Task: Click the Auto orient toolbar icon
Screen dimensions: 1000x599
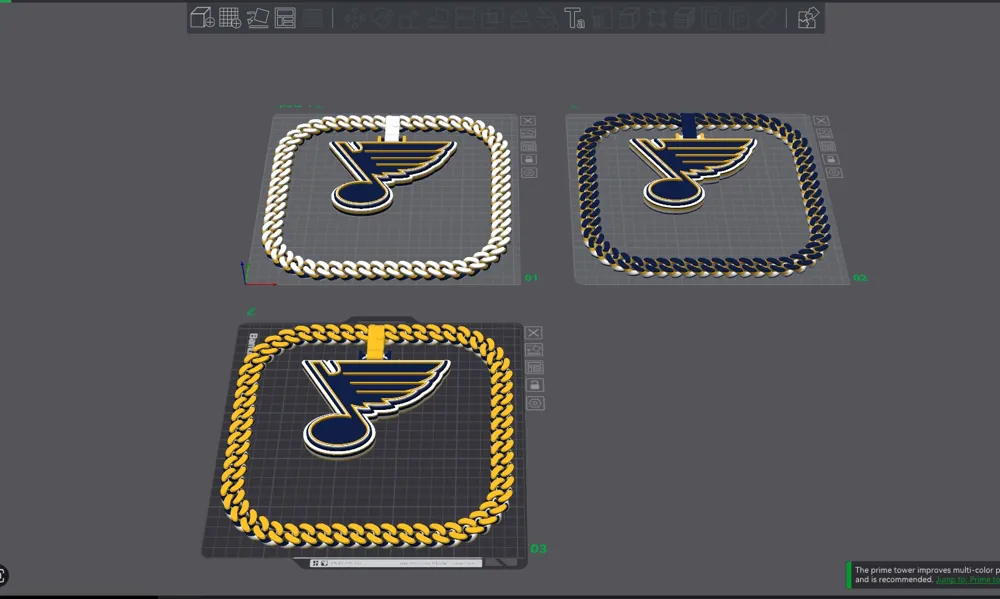Action: (258, 18)
